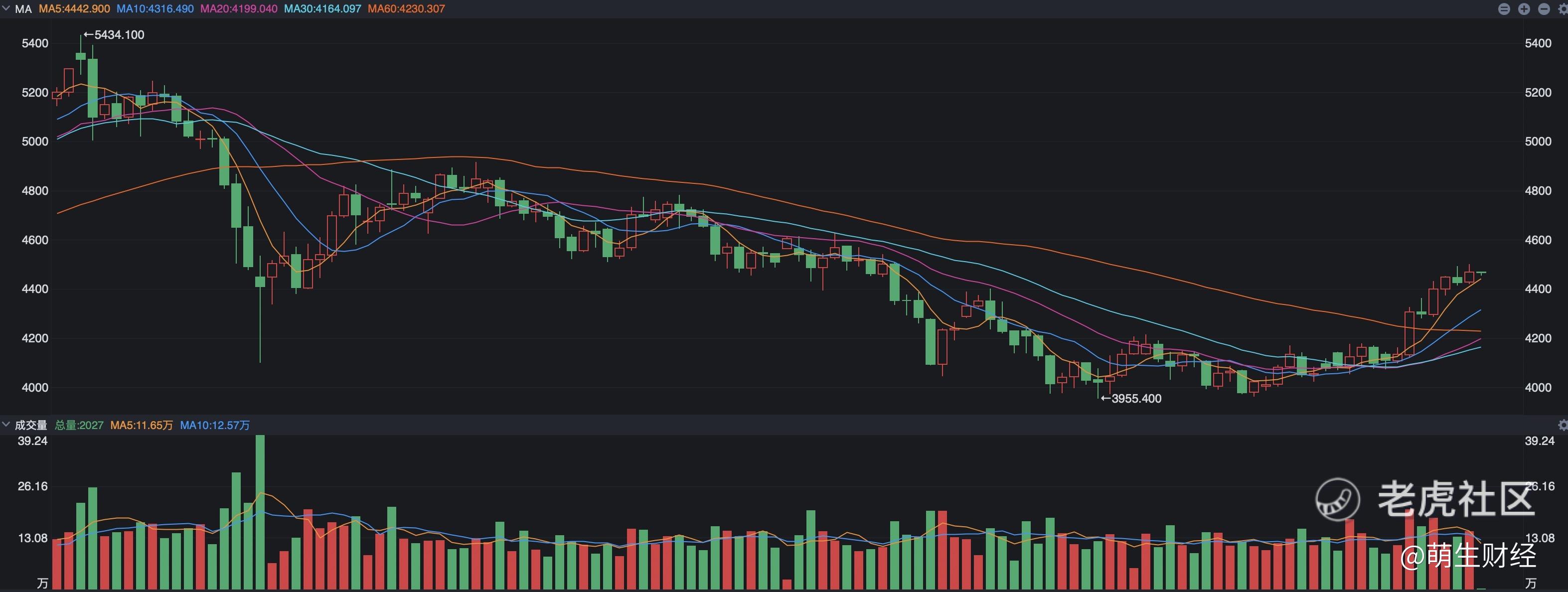This screenshot has height=592, width=1568.
Task: Click the 成交量 indicator name label
Action: coord(31,425)
